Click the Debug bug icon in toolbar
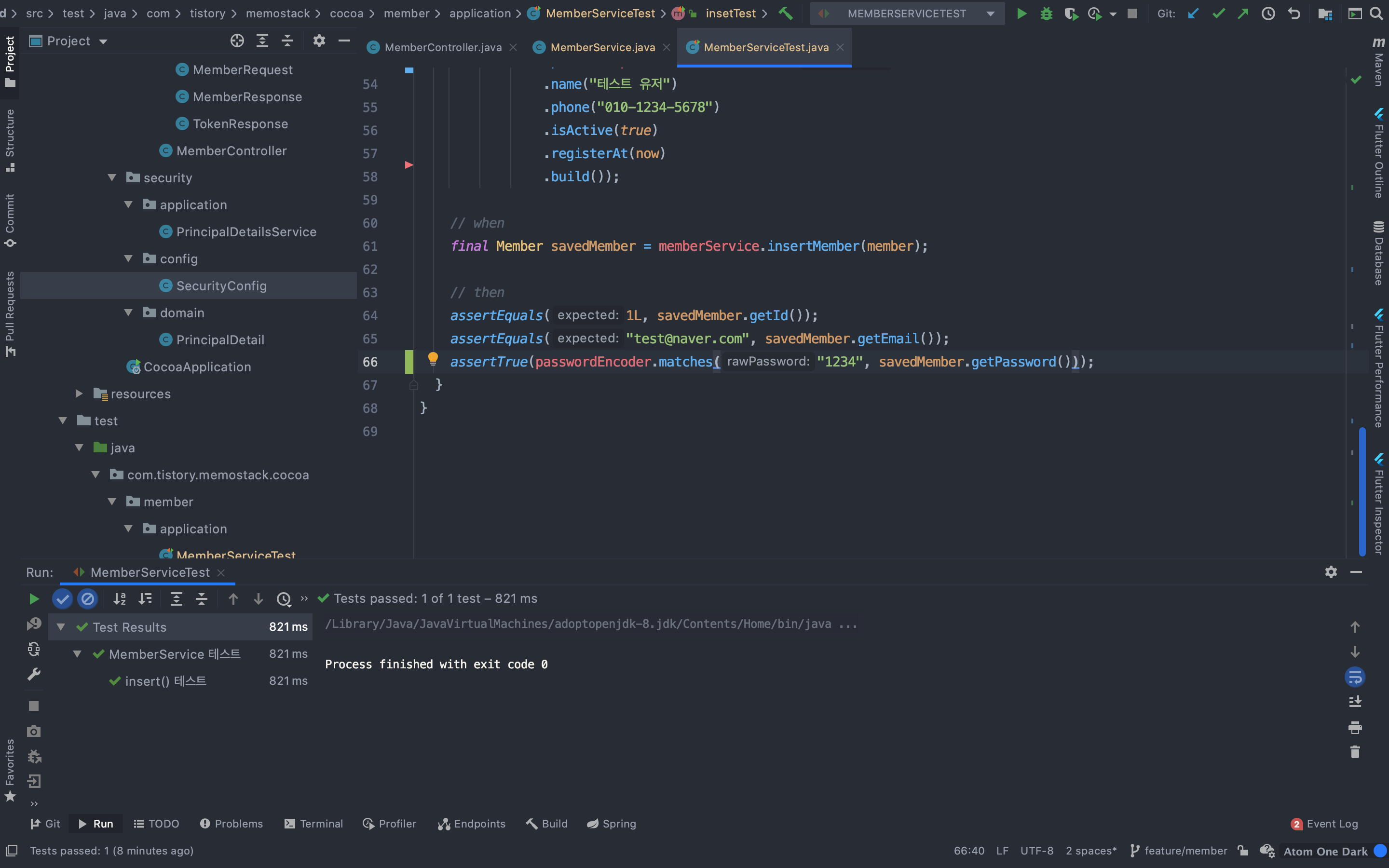This screenshot has height=868, width=1389. [x=1047, y=13]
